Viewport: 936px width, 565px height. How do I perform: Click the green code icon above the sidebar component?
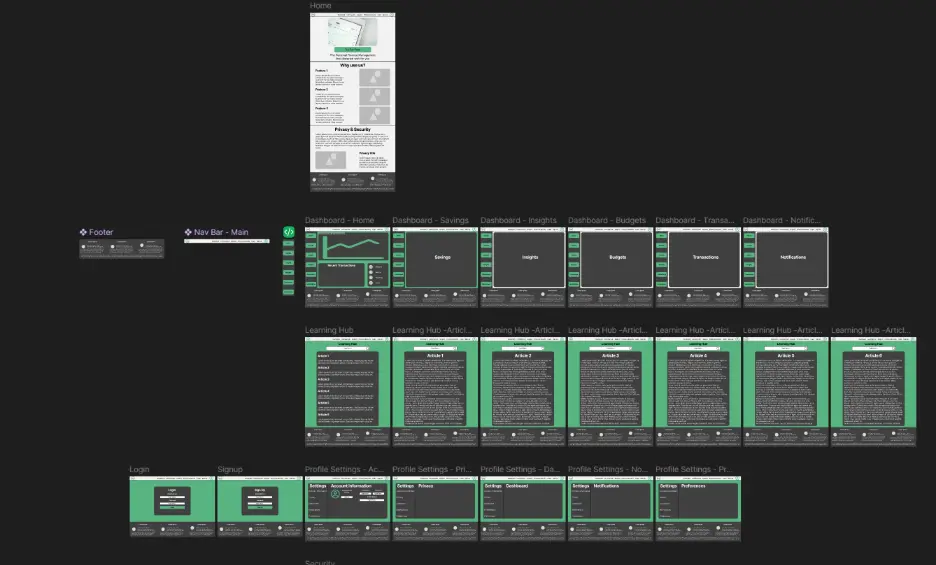288,232
